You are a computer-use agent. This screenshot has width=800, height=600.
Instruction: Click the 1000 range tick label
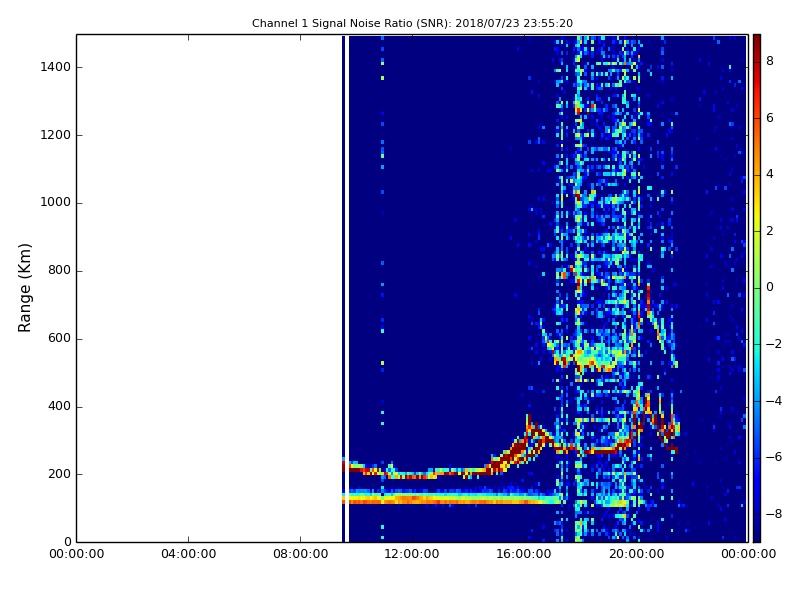pos(56,203)
